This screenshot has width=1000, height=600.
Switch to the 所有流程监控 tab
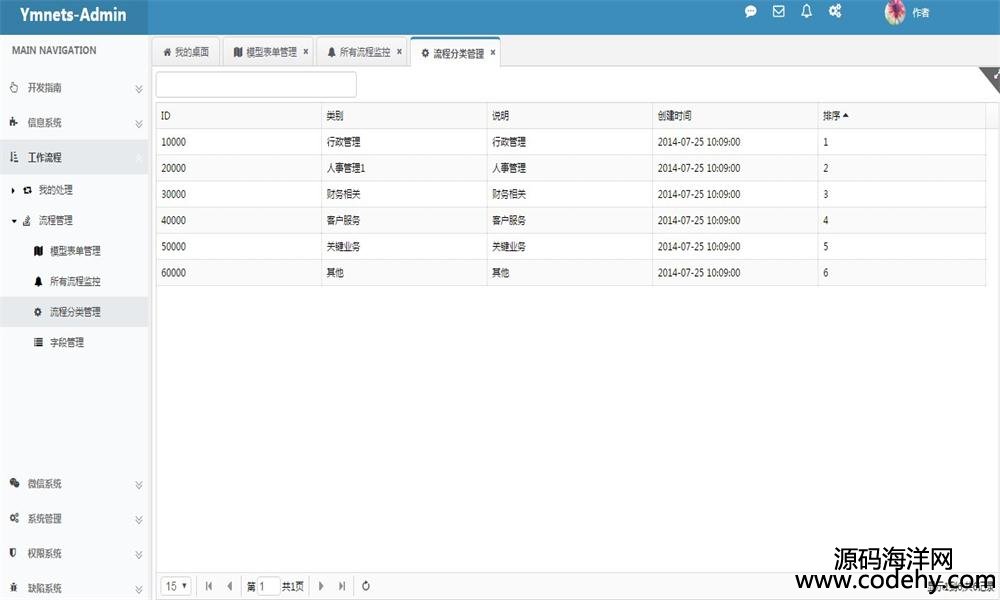(358, 52)
